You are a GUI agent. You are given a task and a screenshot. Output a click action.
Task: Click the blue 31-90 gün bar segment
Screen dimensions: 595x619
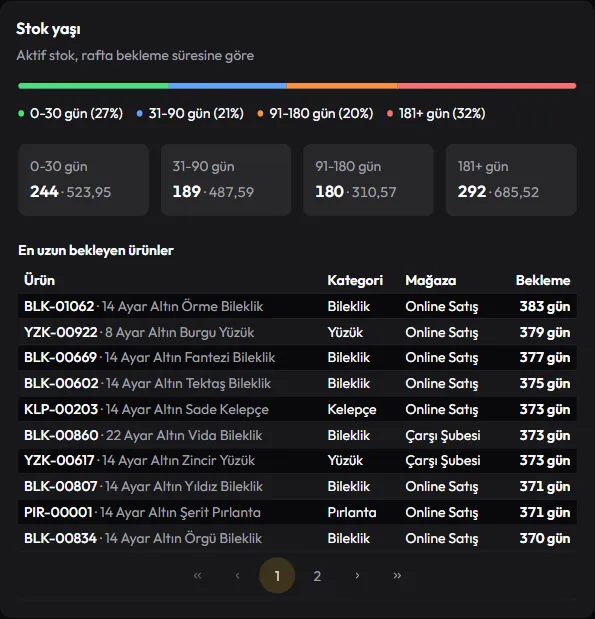[227, 86]
